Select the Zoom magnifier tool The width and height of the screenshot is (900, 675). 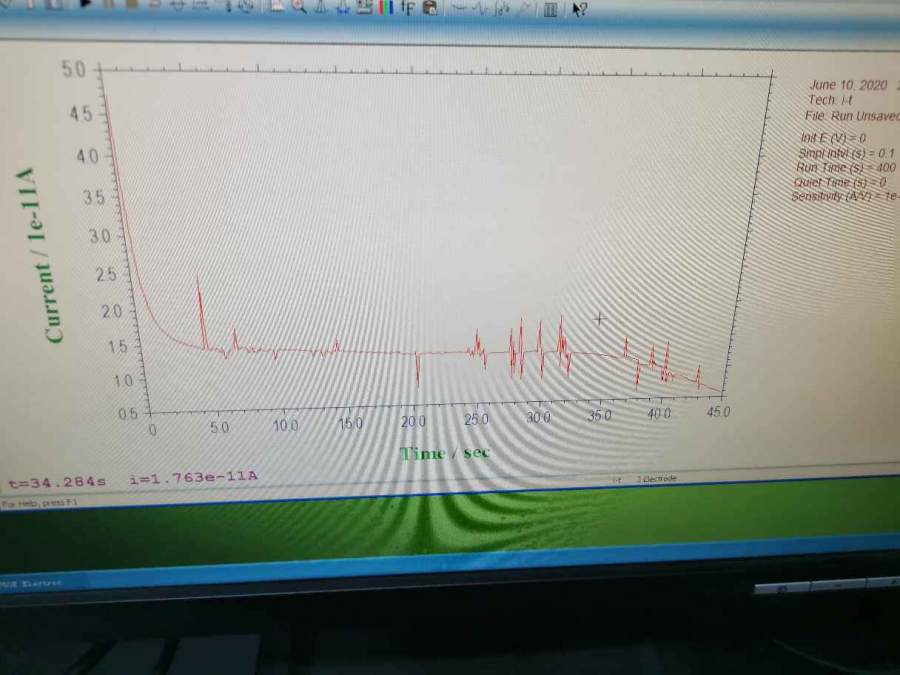298,6
